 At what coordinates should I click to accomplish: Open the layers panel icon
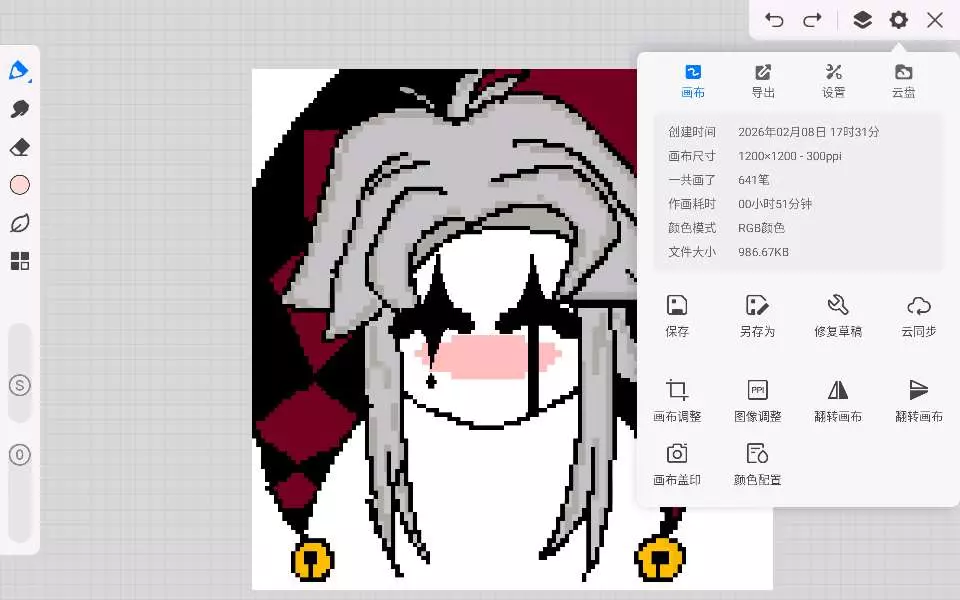[x=862, y=20]
